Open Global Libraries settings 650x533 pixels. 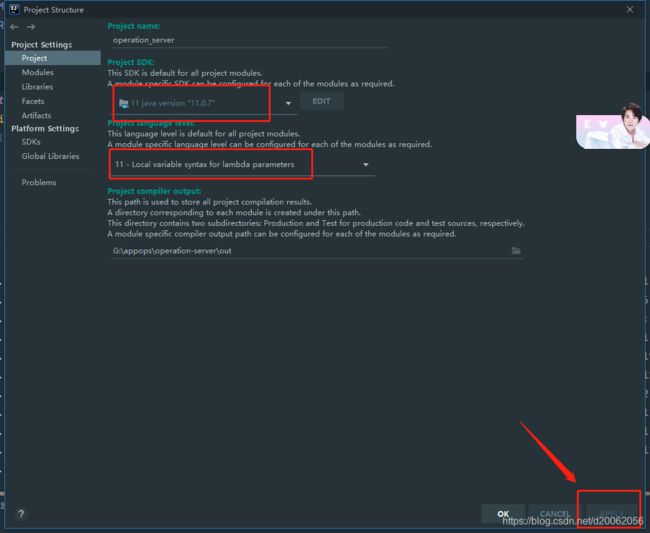(x=51, y=156)
